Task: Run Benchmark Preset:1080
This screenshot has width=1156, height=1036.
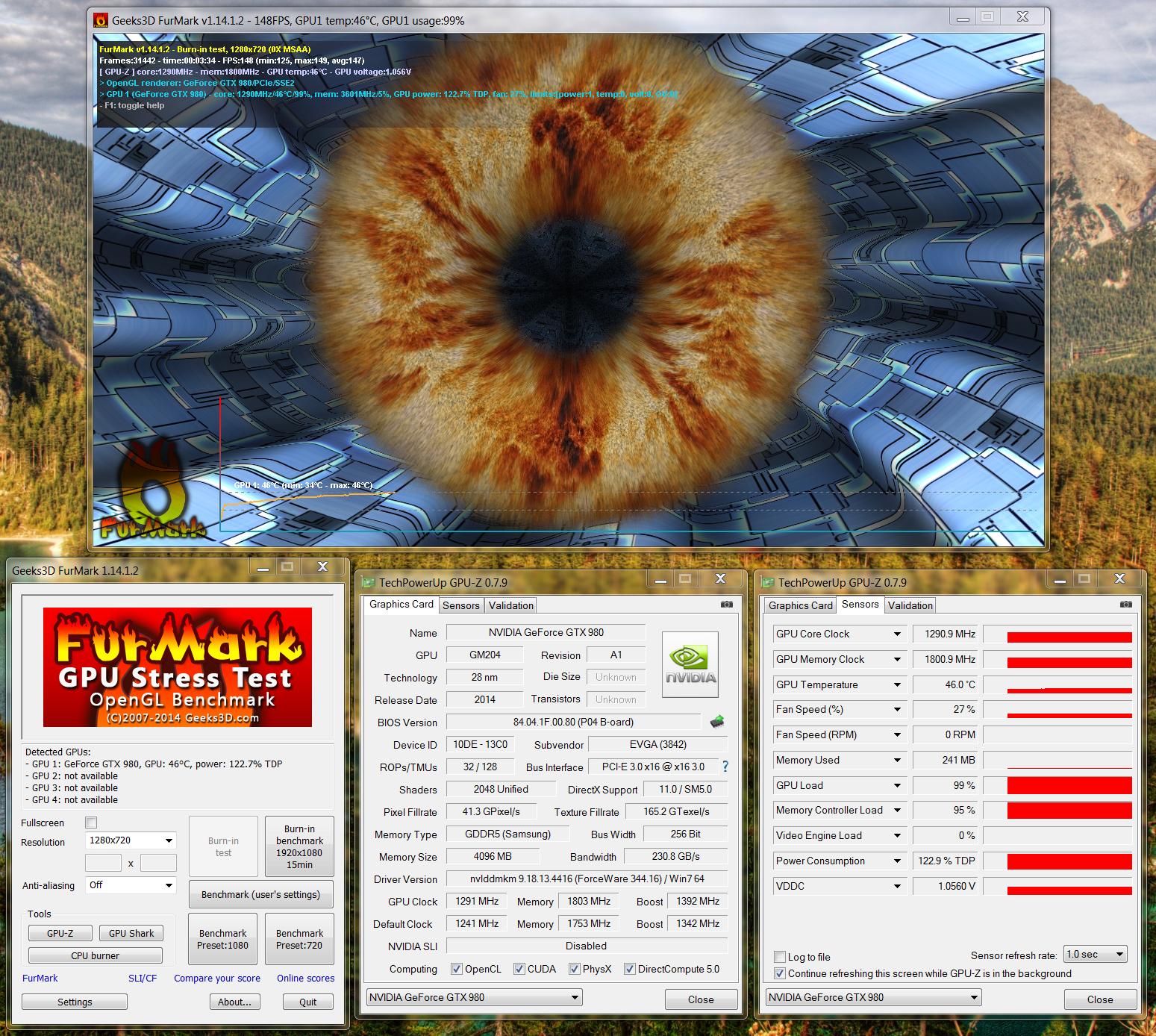Action: pos(223,939)
